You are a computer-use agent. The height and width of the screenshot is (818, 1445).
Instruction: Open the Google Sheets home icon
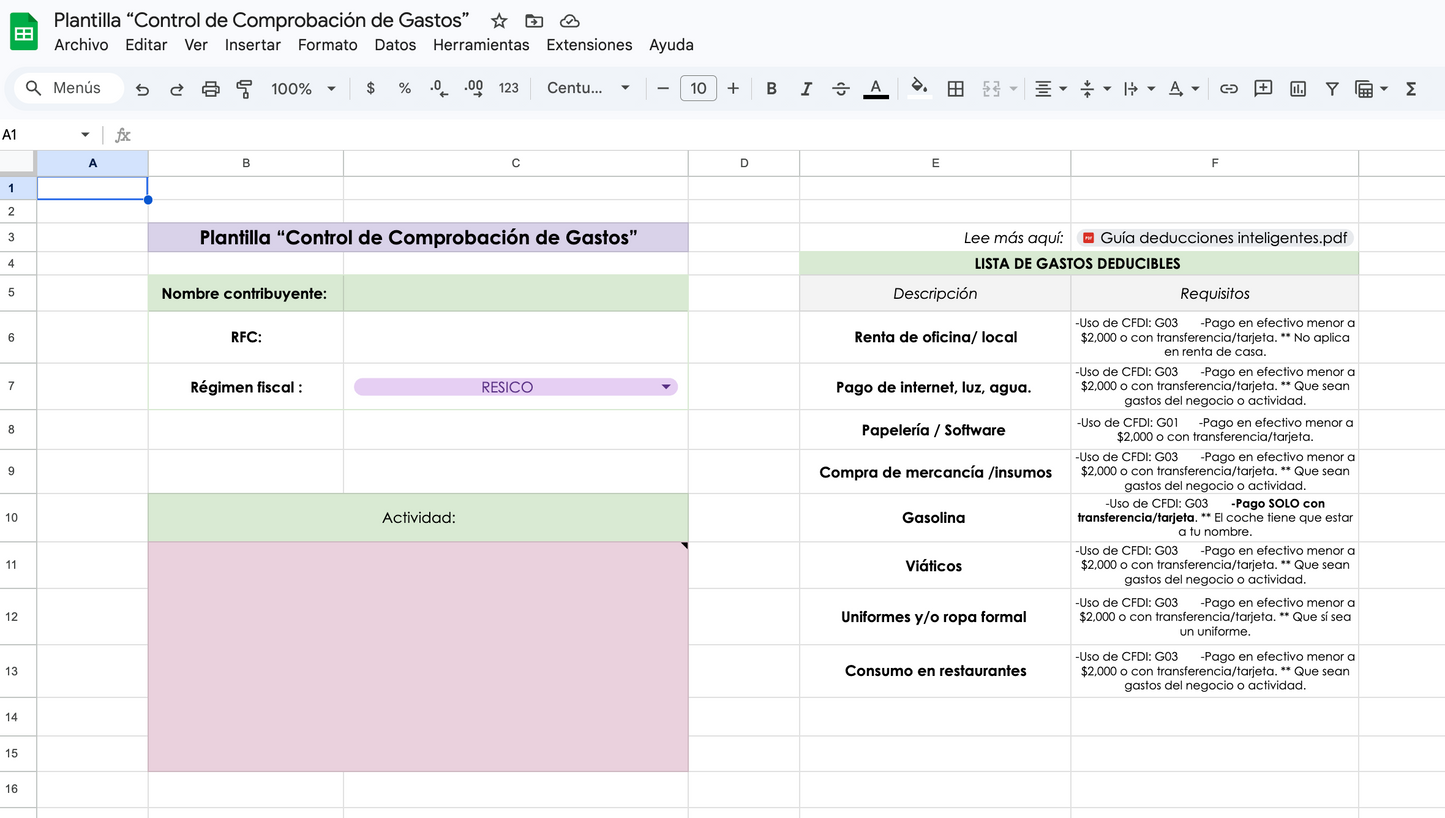(24, 32)
